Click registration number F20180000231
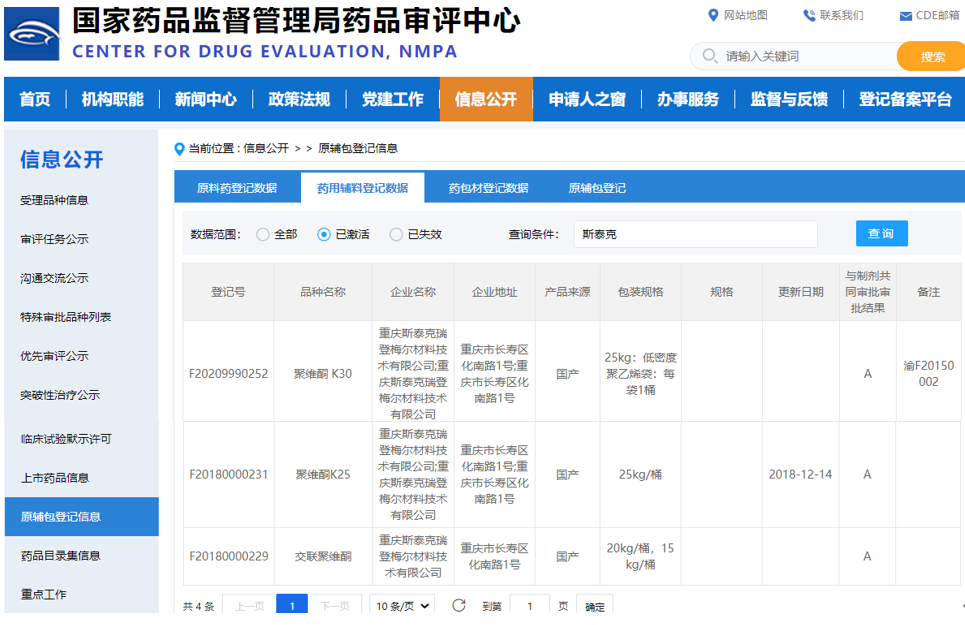The image size is (965, 625). tap(228, 474)
